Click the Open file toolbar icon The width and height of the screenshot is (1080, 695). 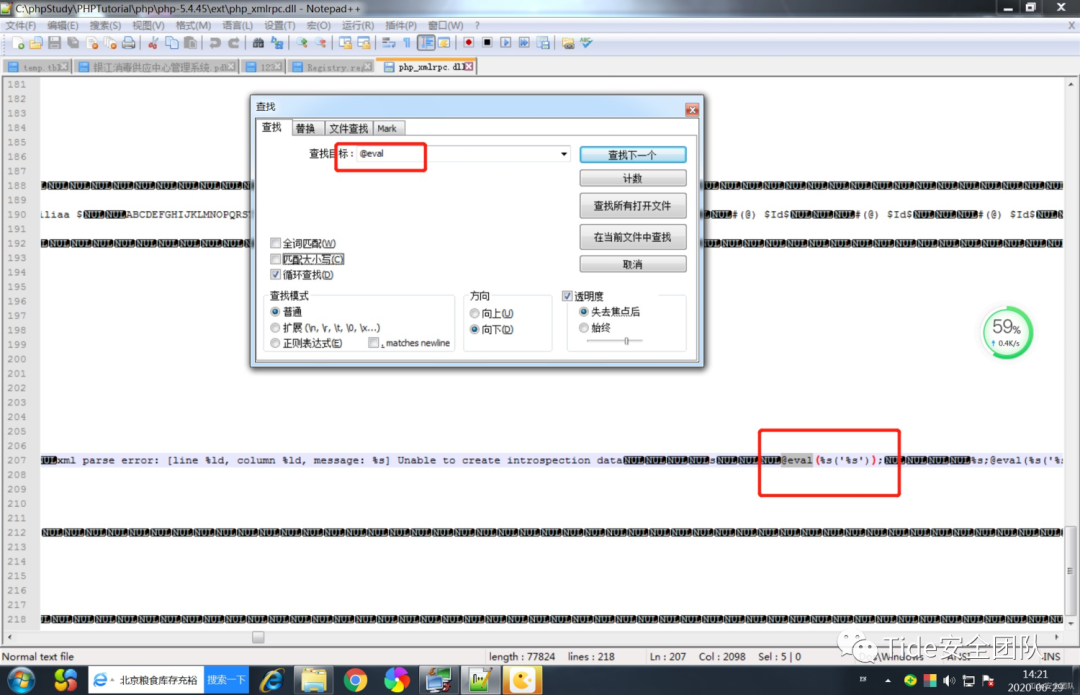tap(36, 43)
